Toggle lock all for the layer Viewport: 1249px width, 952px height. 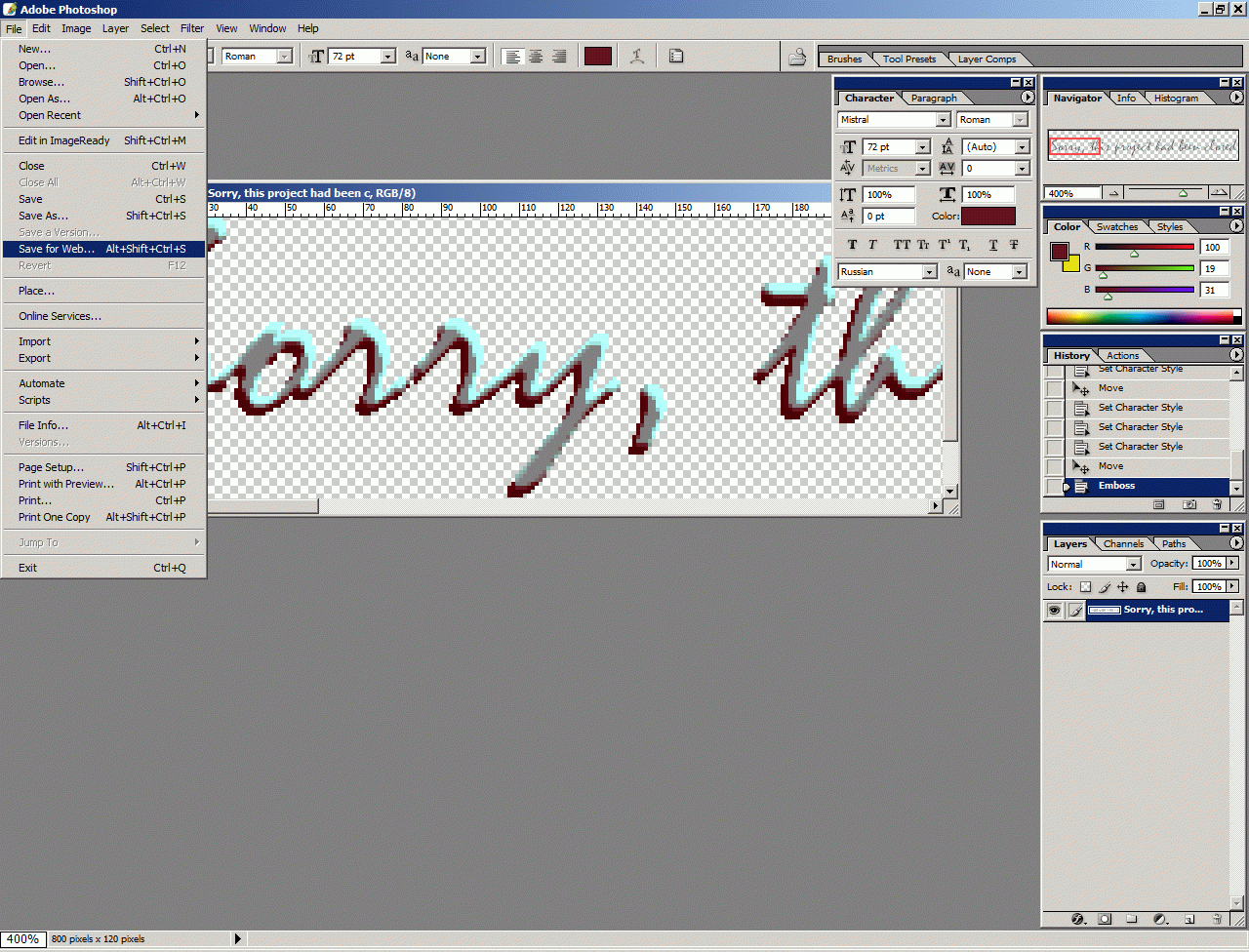1141,587
